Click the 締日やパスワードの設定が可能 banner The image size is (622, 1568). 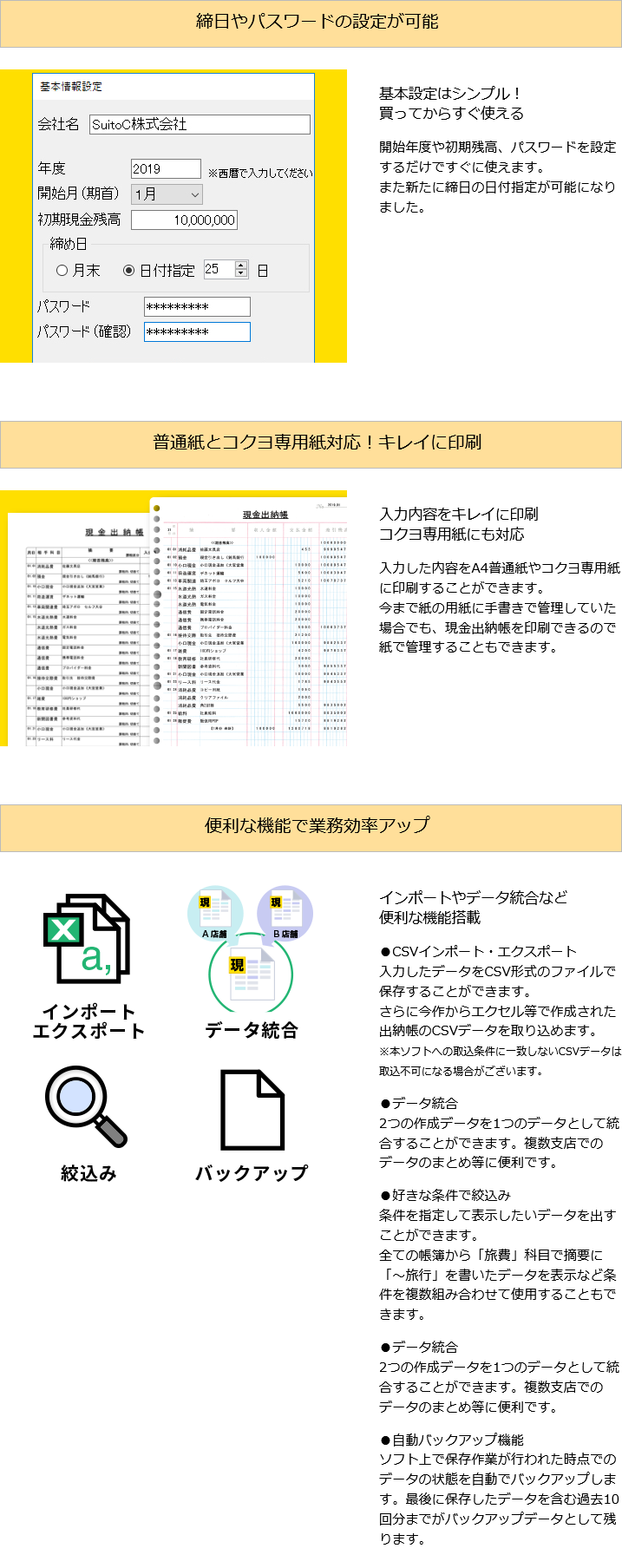[x=311, y=23]
